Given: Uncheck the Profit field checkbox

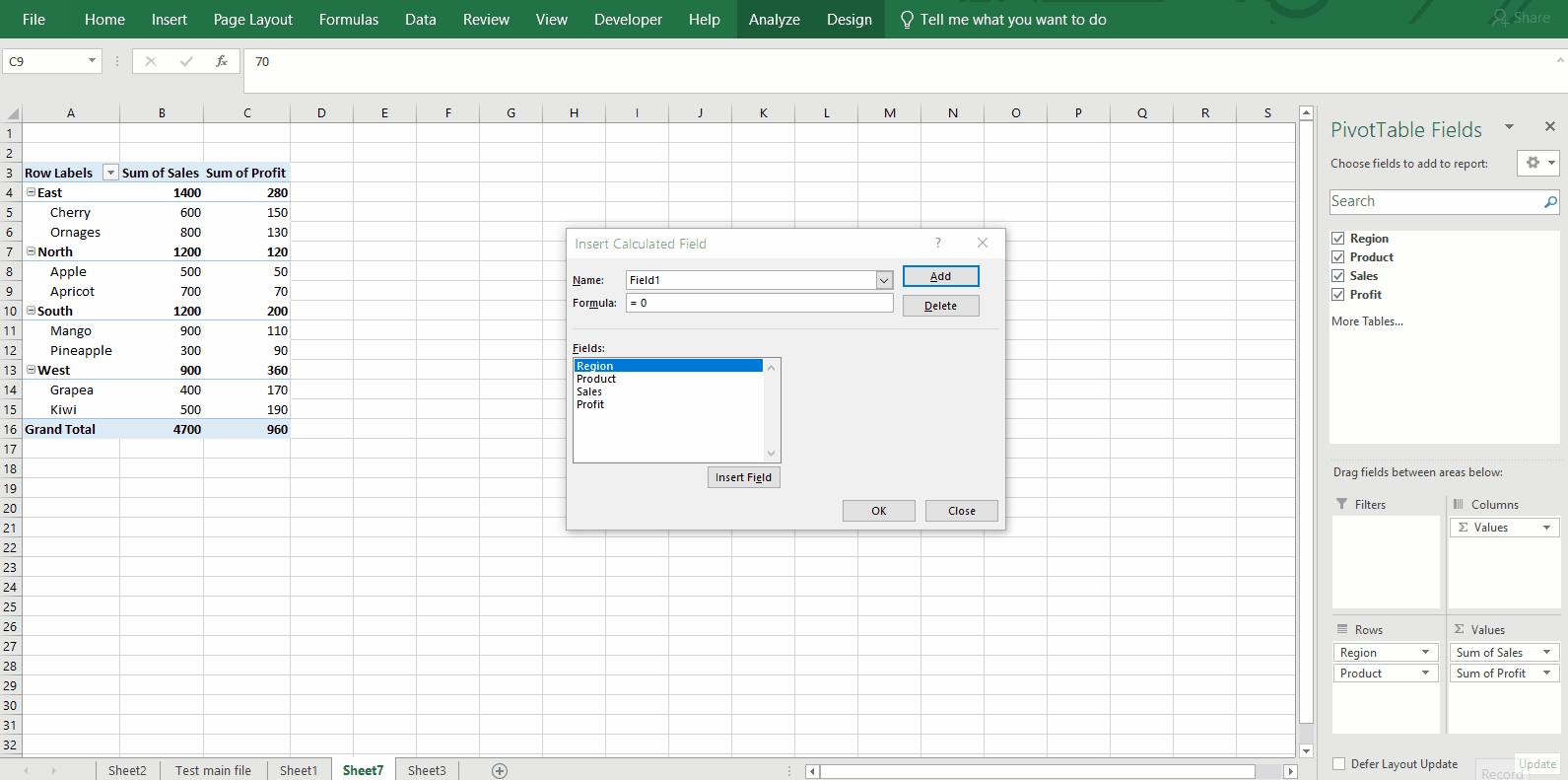Looking at the screenshot, I should tap(1338, 295).
